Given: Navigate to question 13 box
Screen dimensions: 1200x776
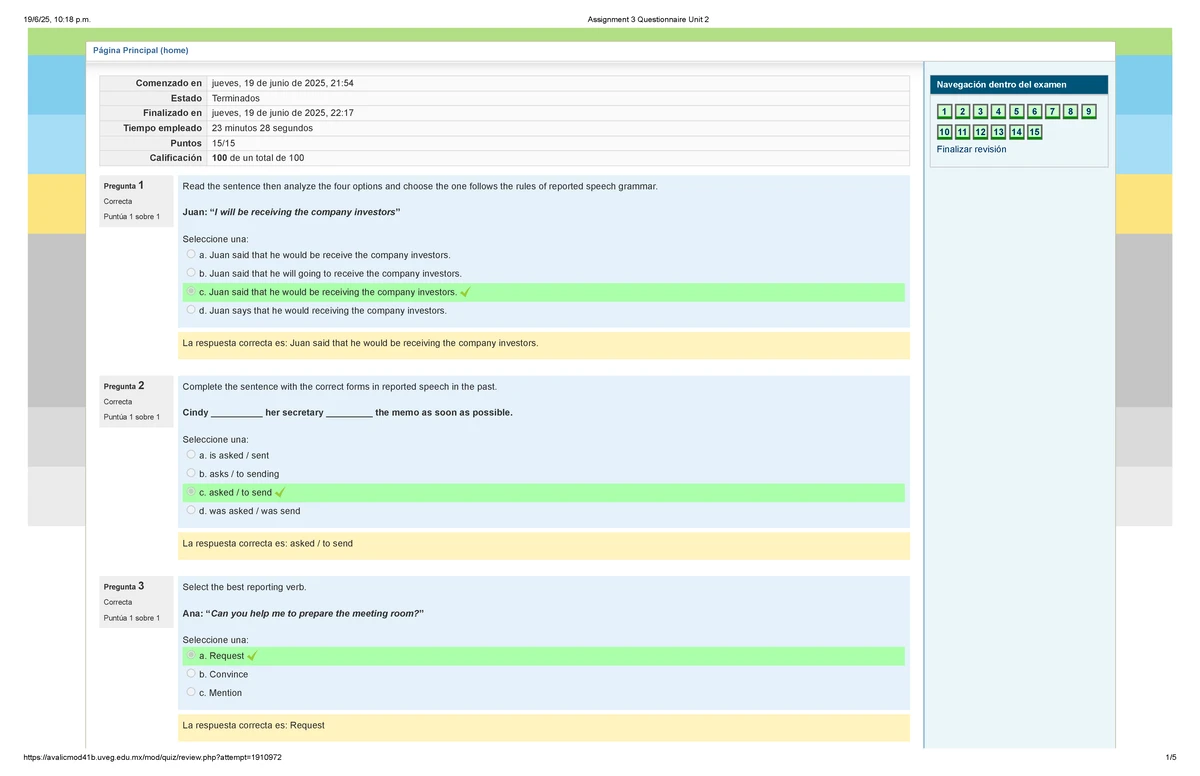Looking at the screenshot, I should click(x=998, y=132).
